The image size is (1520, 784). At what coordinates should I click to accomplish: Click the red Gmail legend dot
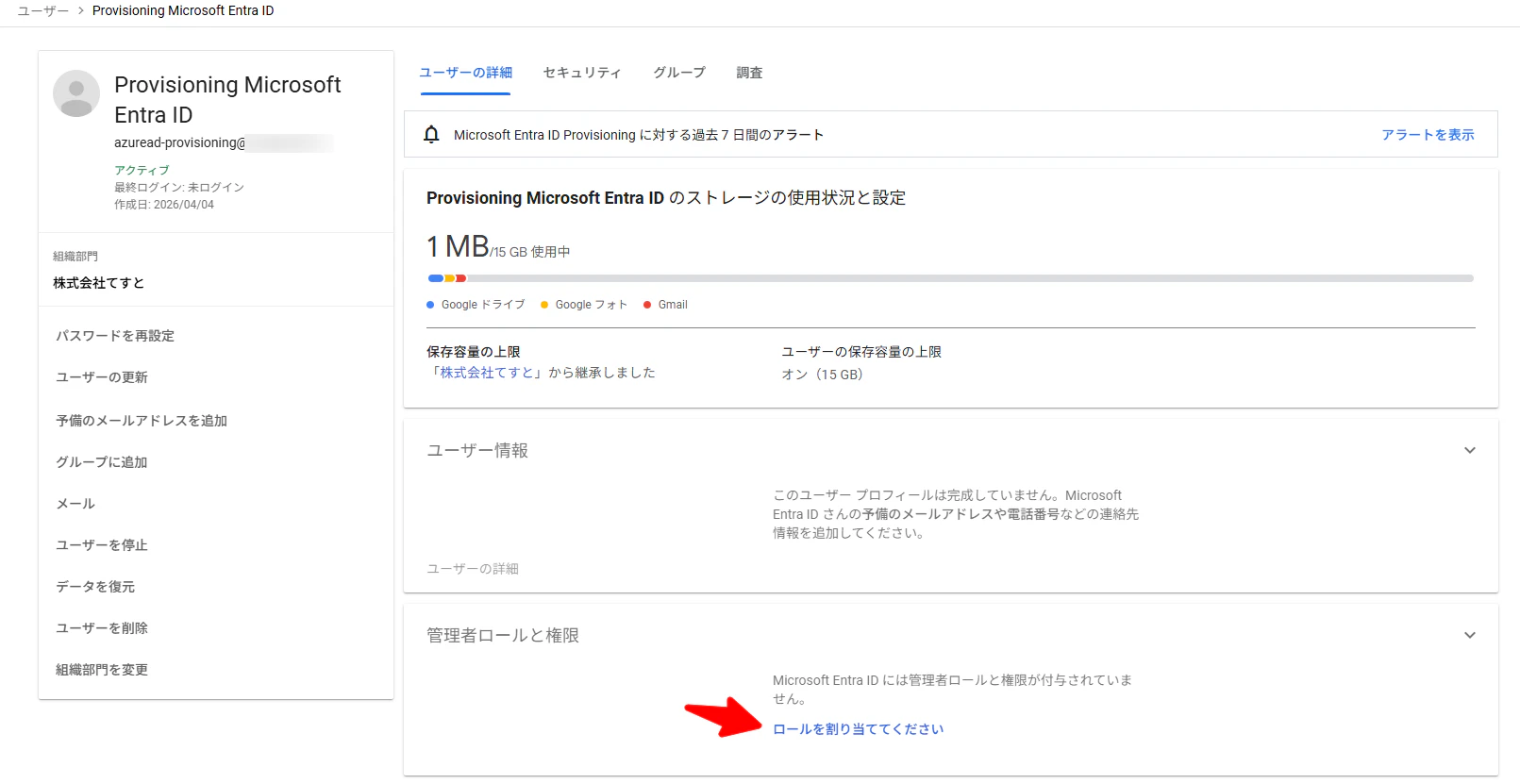tap(647, 305)
